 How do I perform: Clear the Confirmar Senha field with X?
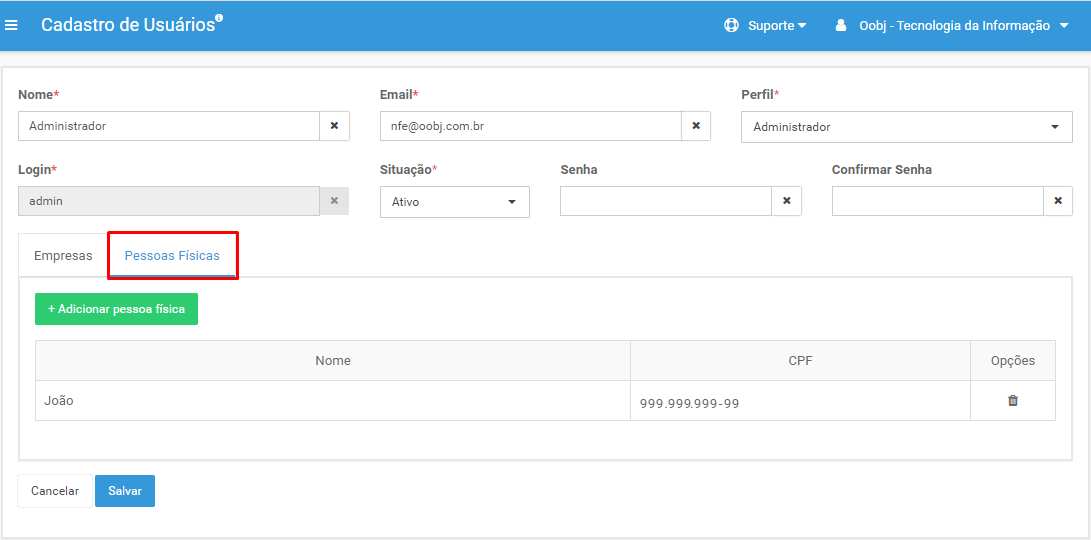[x=1058, y=201]
